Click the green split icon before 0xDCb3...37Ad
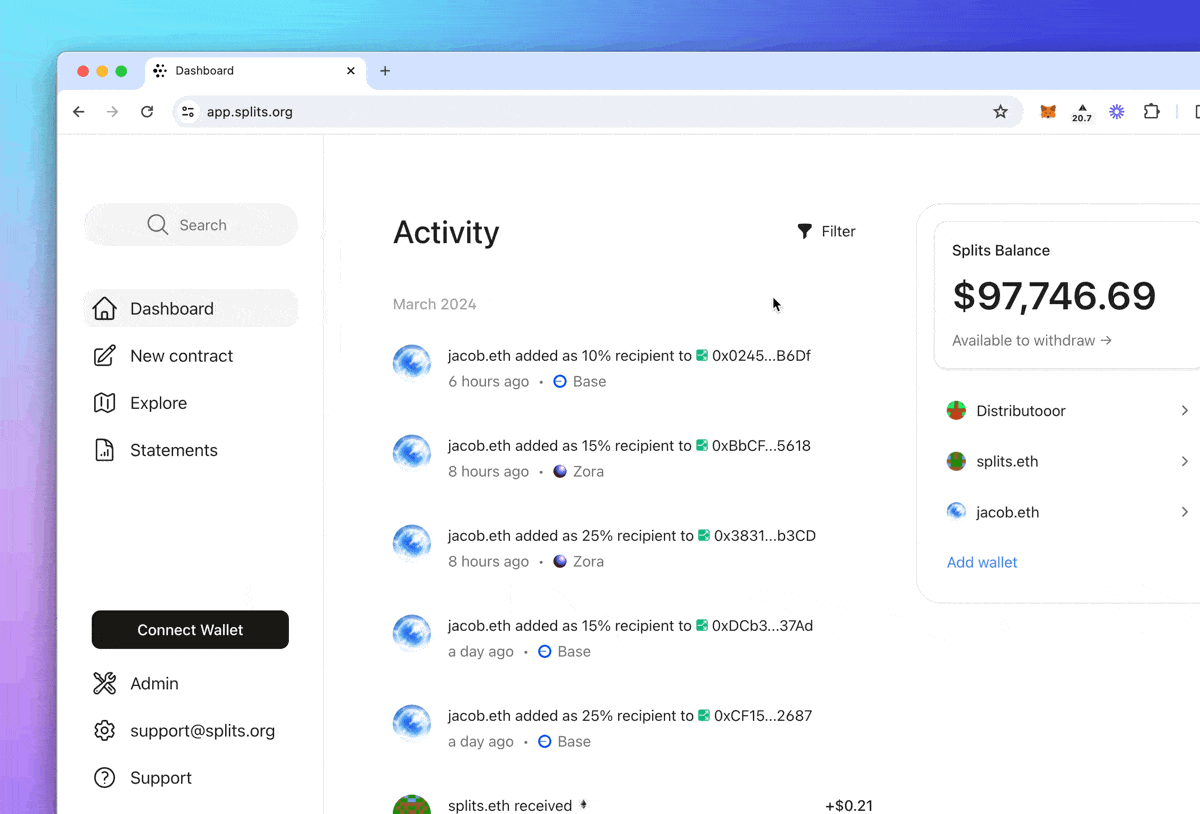The height and width of the screenshot is (814, 1200). [702, 626]
